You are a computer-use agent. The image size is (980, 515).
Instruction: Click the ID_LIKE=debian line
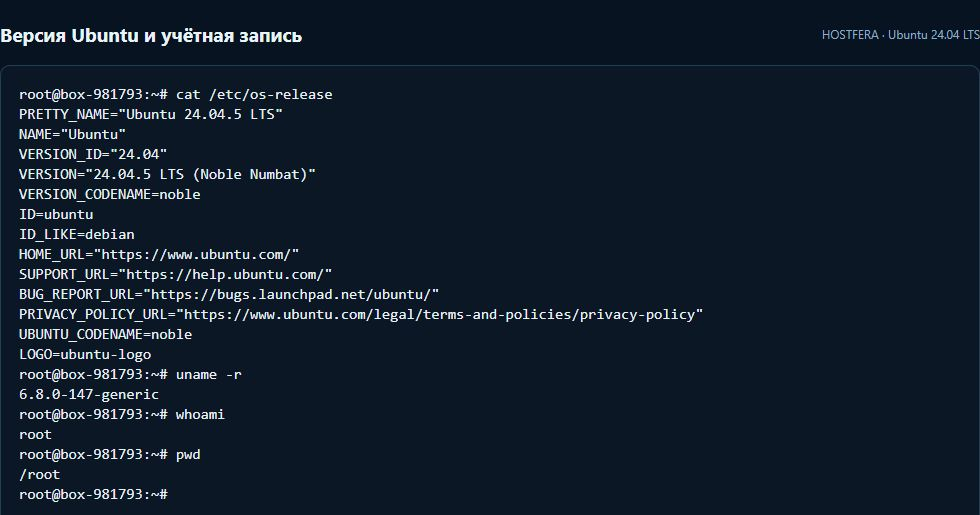click(76, 234)
